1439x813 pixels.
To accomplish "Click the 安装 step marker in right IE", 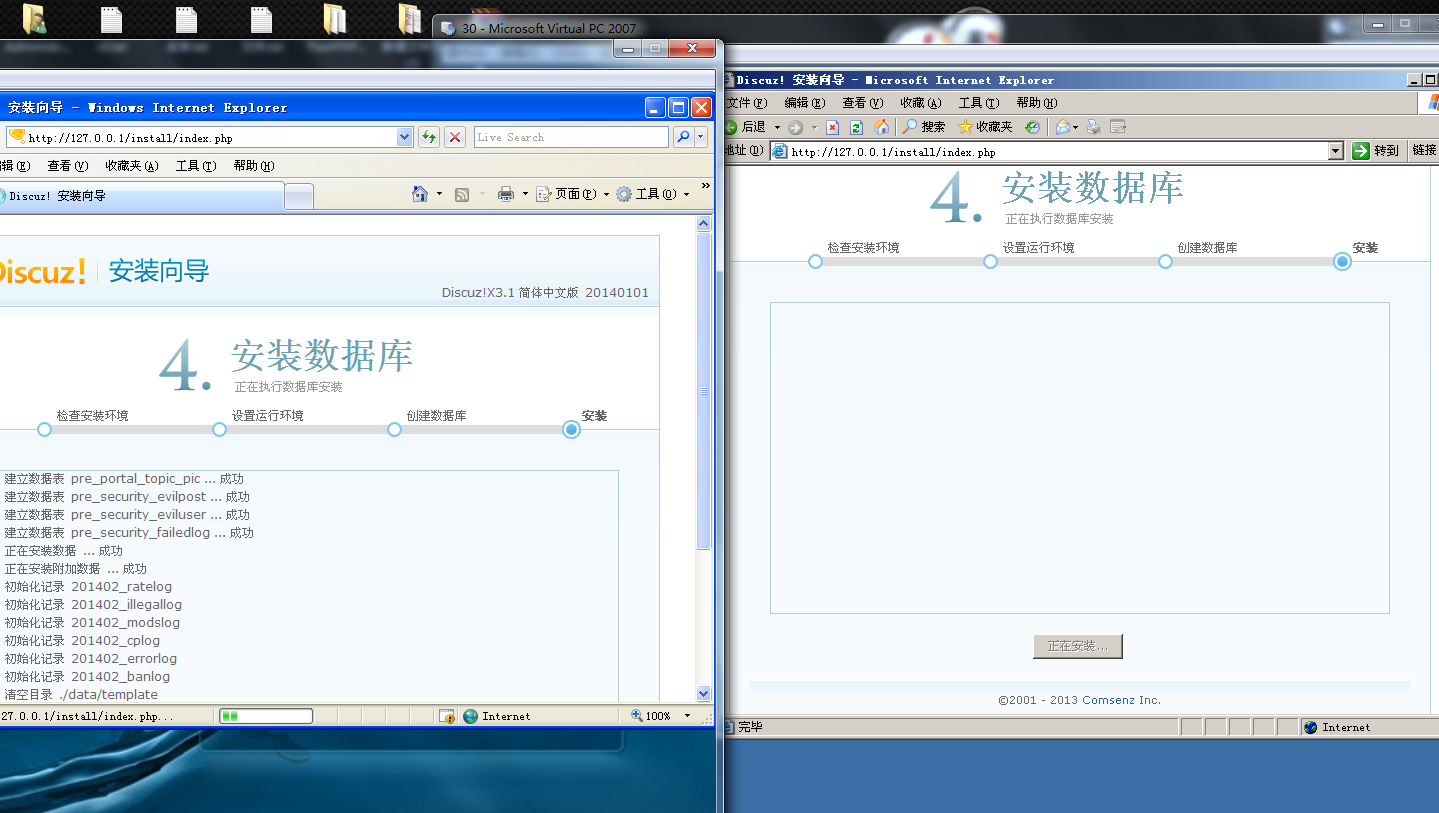I will coord(1342,261).
